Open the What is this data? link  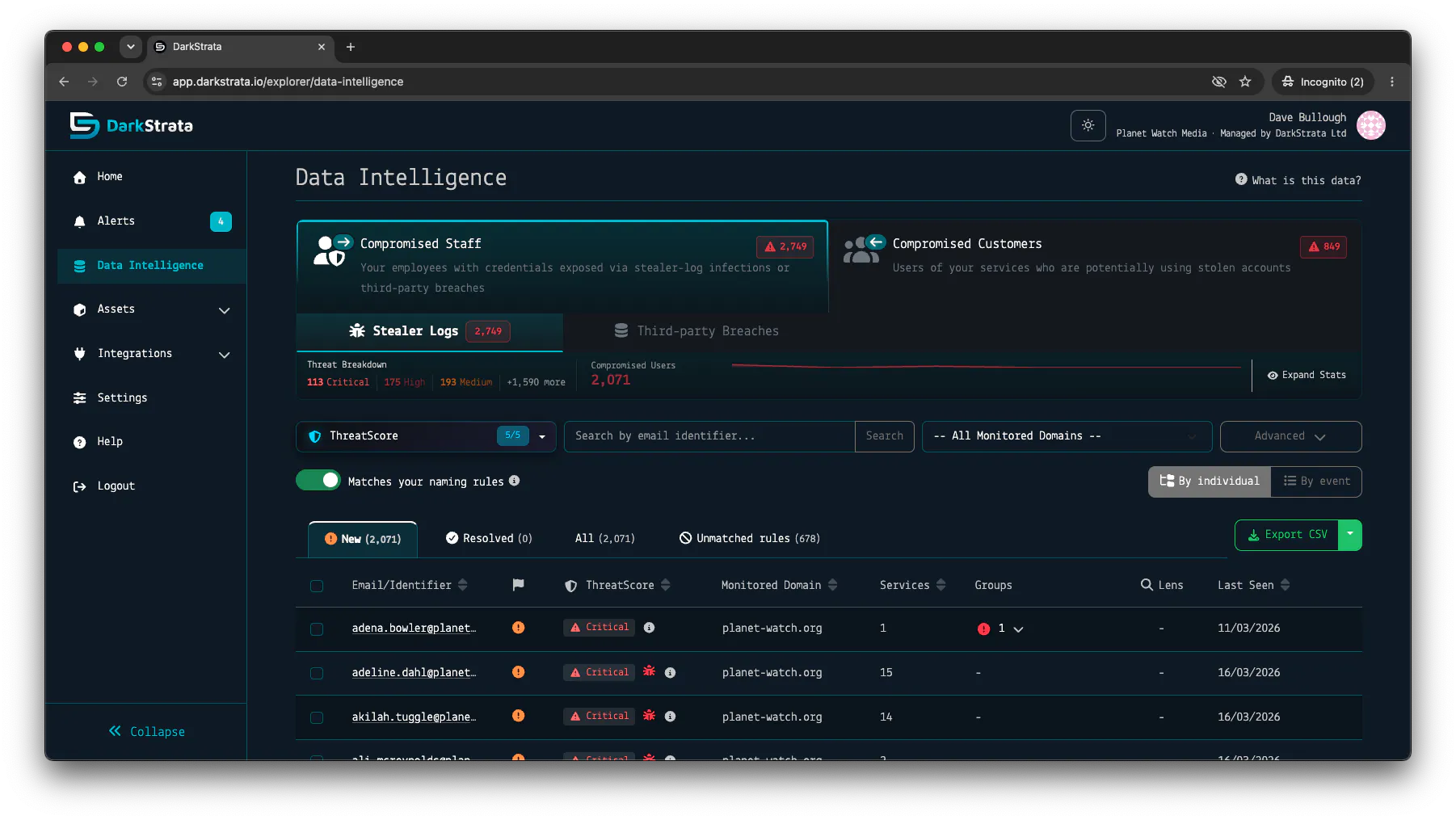(1298, 180)
